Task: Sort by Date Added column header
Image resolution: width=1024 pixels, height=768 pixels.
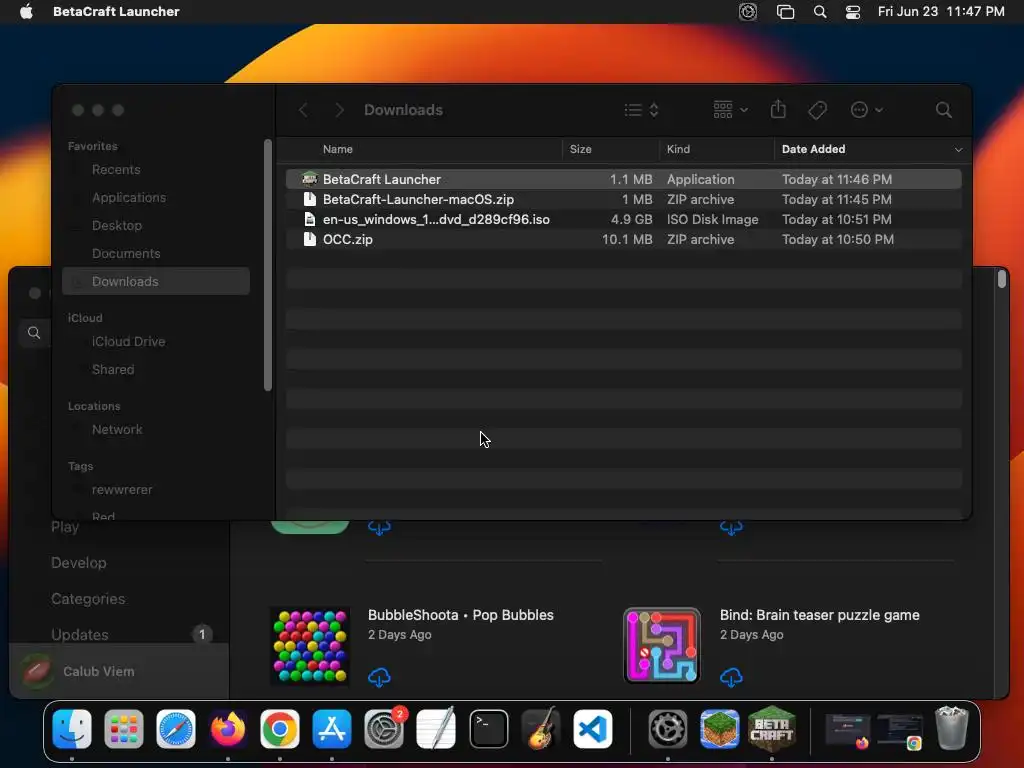Action: click(x=813, y=150)
